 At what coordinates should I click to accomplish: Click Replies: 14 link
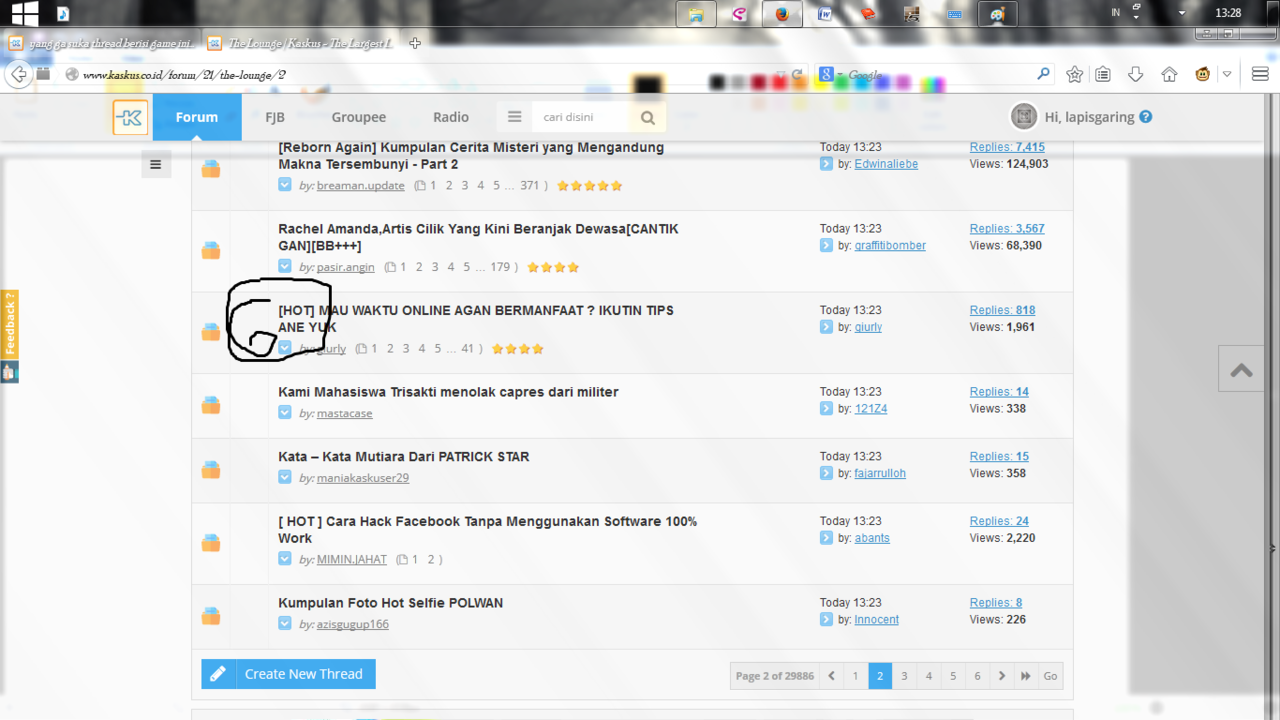(999, 392)
